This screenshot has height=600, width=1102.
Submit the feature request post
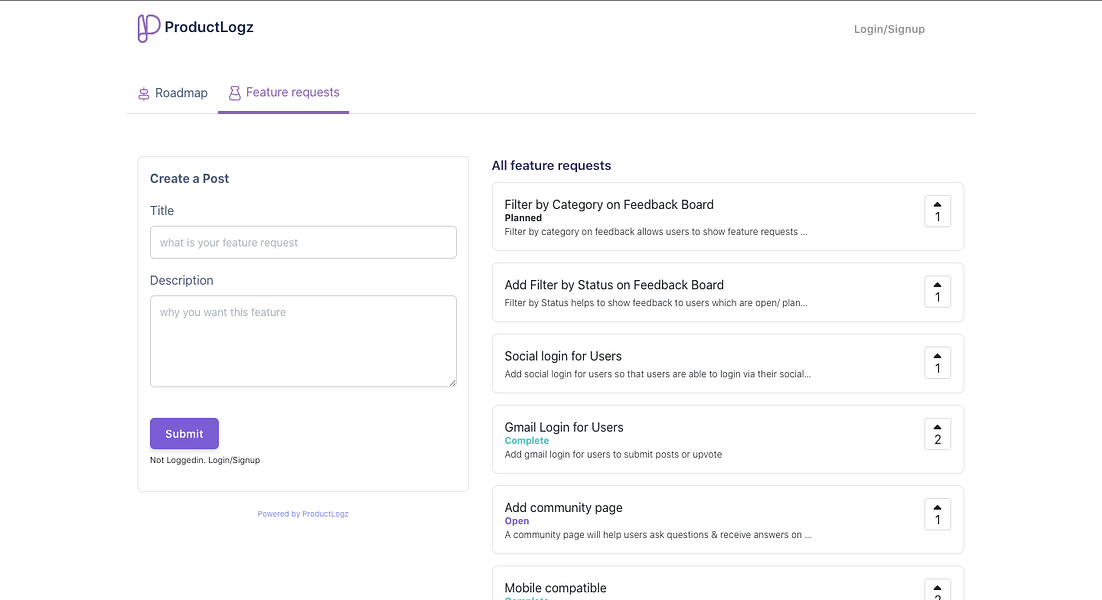[x=184, y=434]
